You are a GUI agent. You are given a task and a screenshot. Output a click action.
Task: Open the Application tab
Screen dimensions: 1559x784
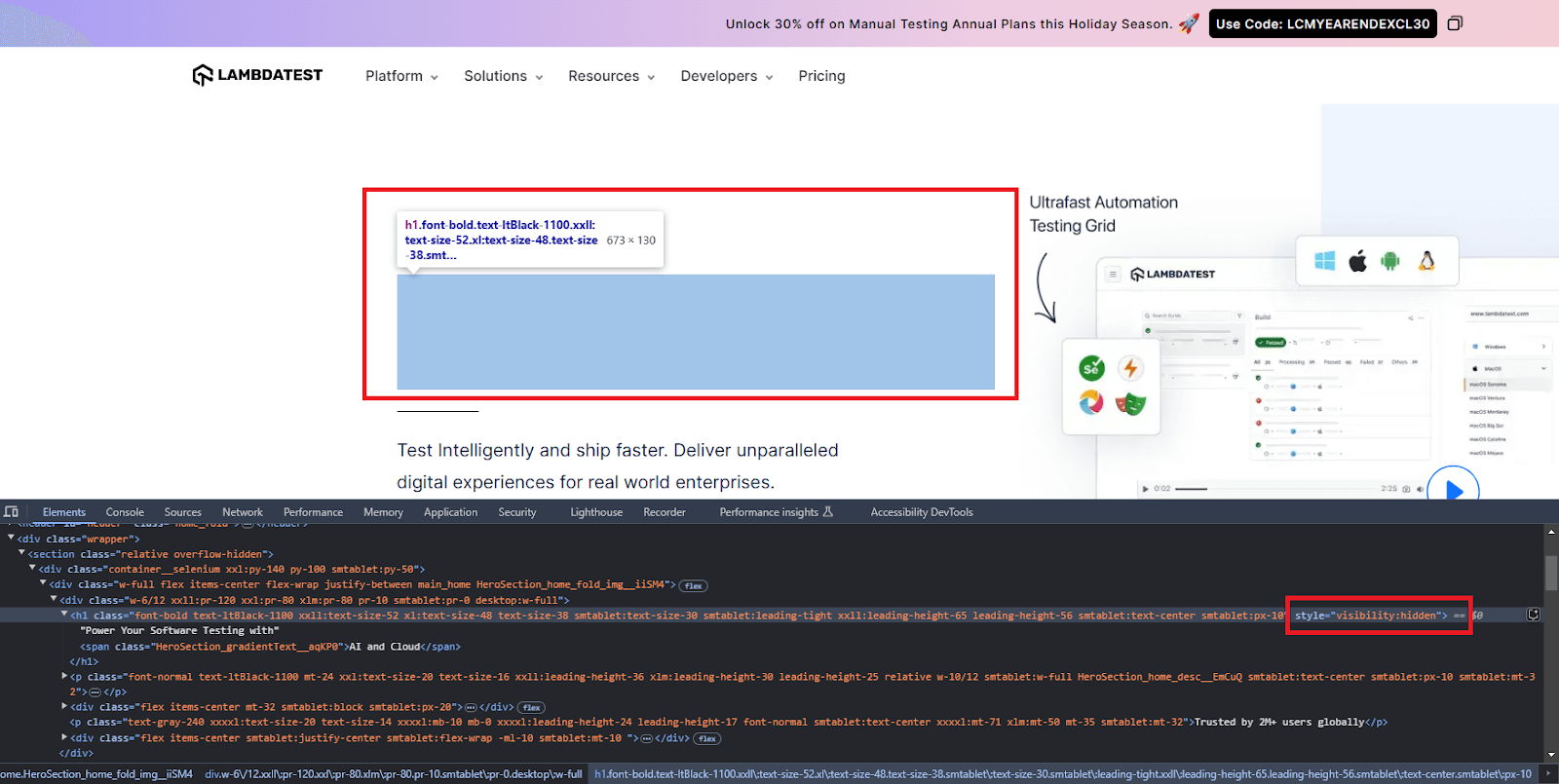click(x=451, y=512)
